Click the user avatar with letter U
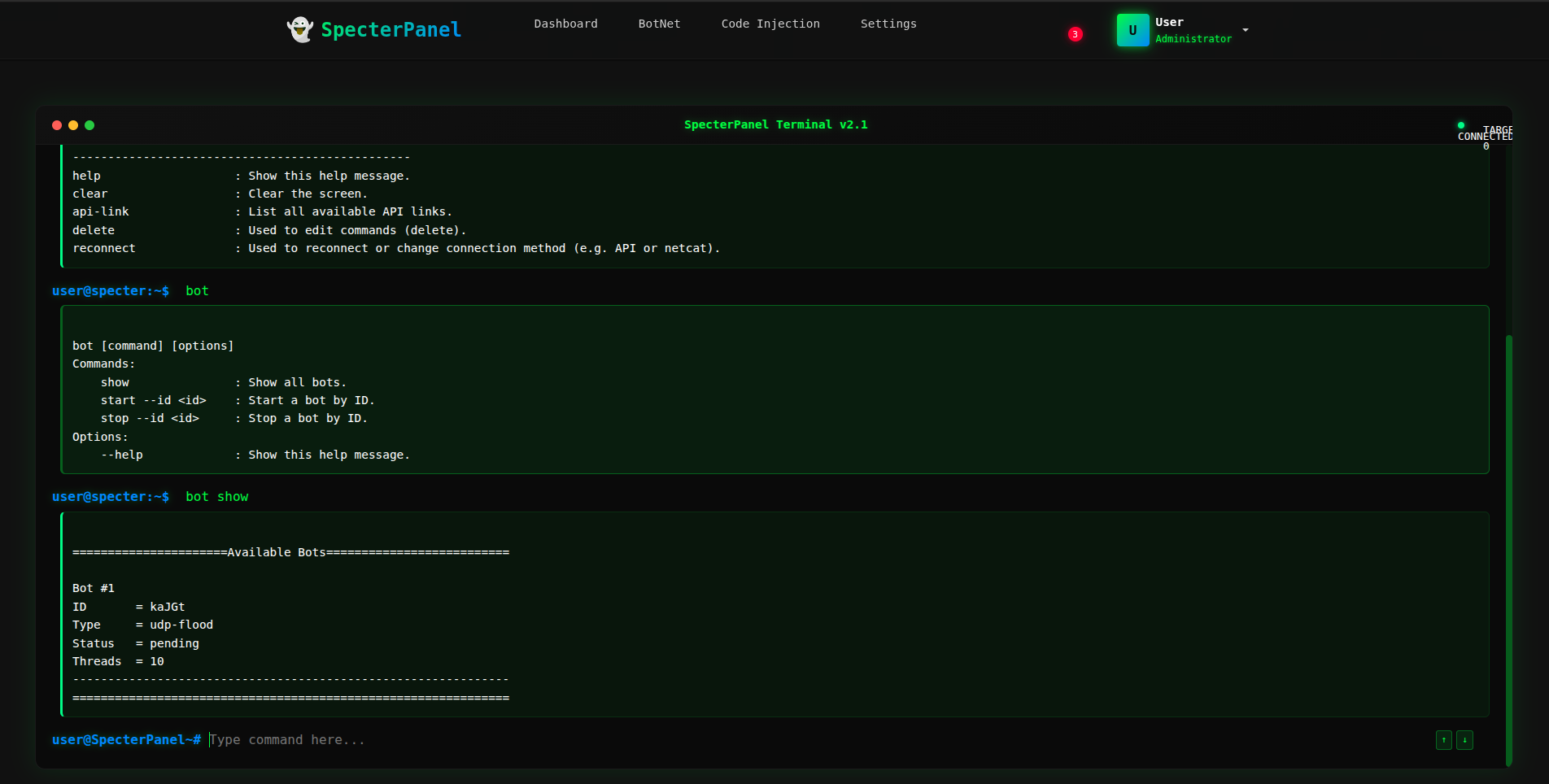Image resolution: width=1549 pixels, height=784 pixels. (x=1132, y=30)
